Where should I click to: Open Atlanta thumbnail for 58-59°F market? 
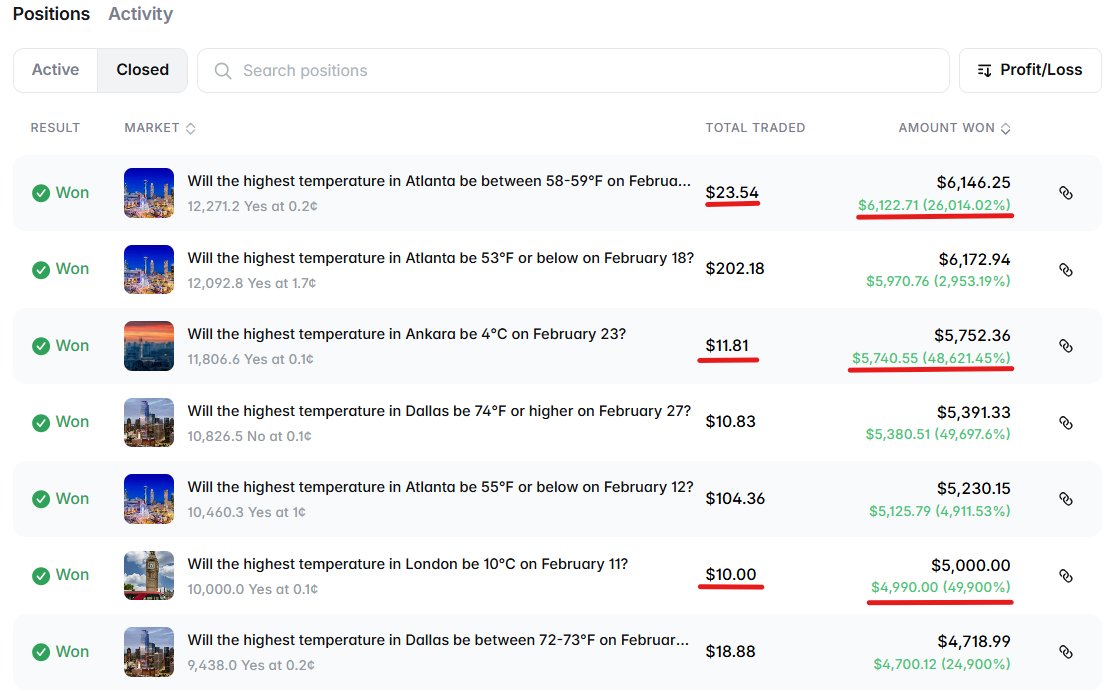tap(149, 193)
